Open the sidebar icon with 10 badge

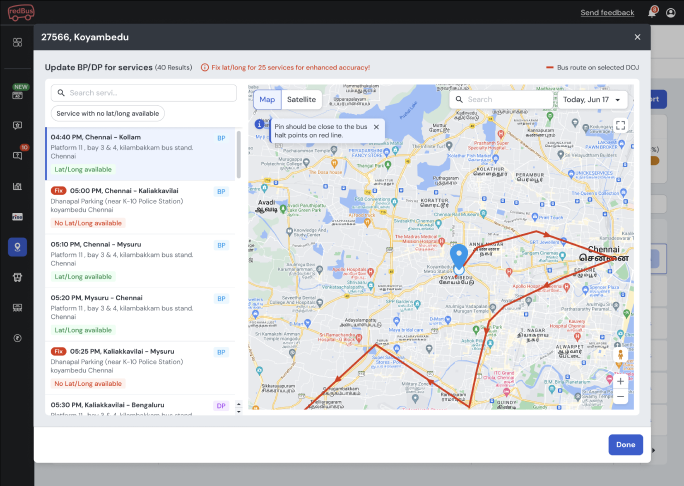17,155
